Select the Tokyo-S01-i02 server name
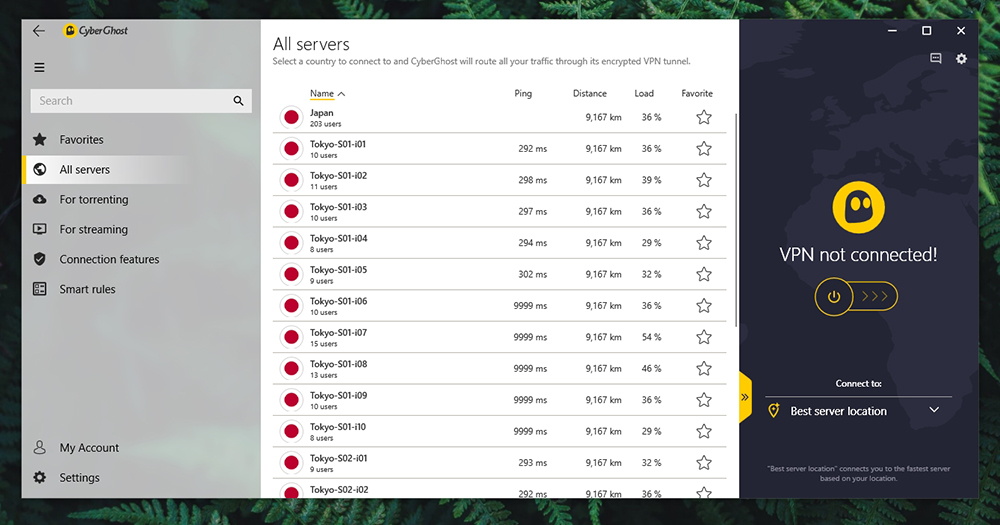Viewport: 1000px width, 525px height. click(x=339, y=175)
